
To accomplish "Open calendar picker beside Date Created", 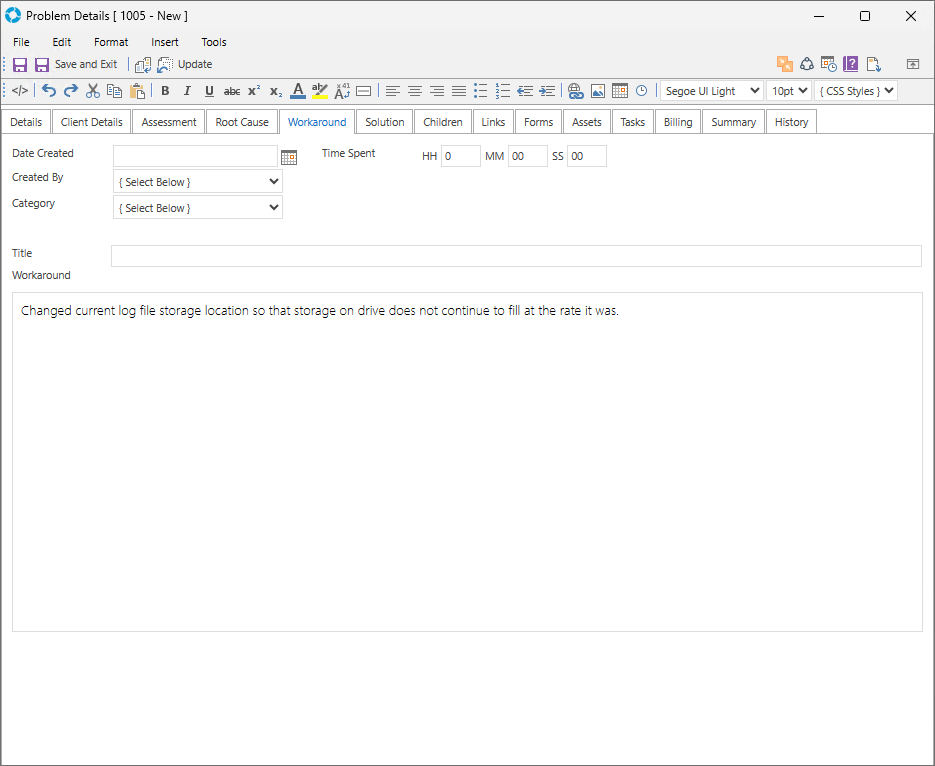I will (x=289, y=157).
